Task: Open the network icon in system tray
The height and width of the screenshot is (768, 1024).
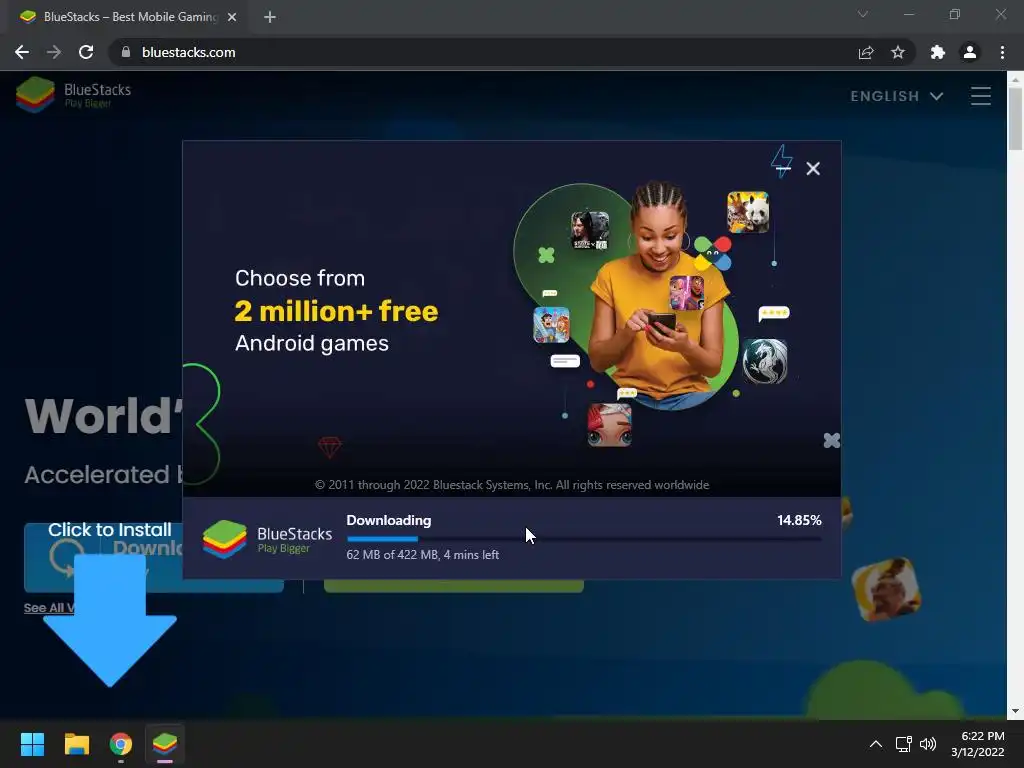Action: 903,744
